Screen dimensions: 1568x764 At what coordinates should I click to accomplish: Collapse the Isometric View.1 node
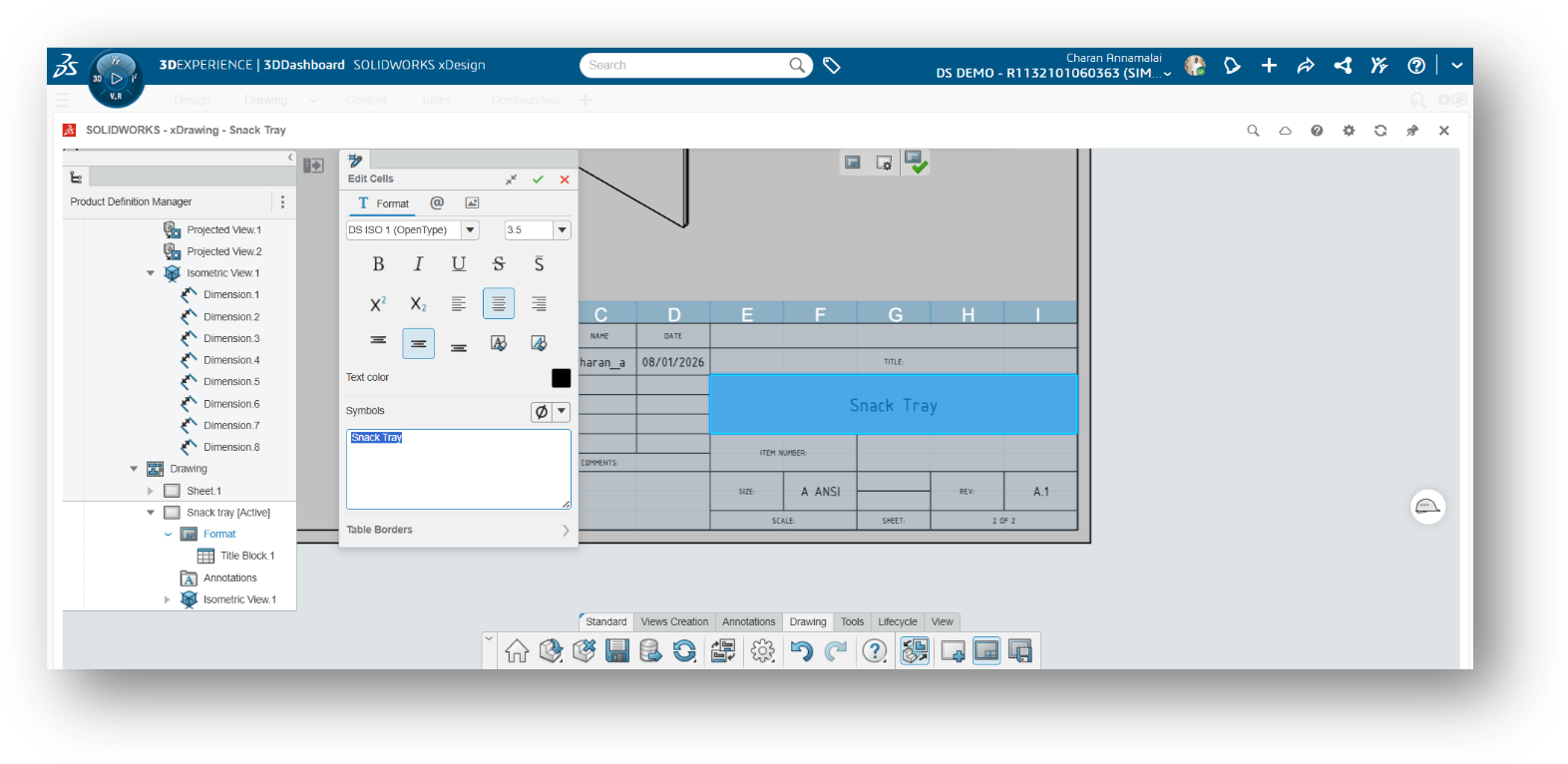point(151,273)
